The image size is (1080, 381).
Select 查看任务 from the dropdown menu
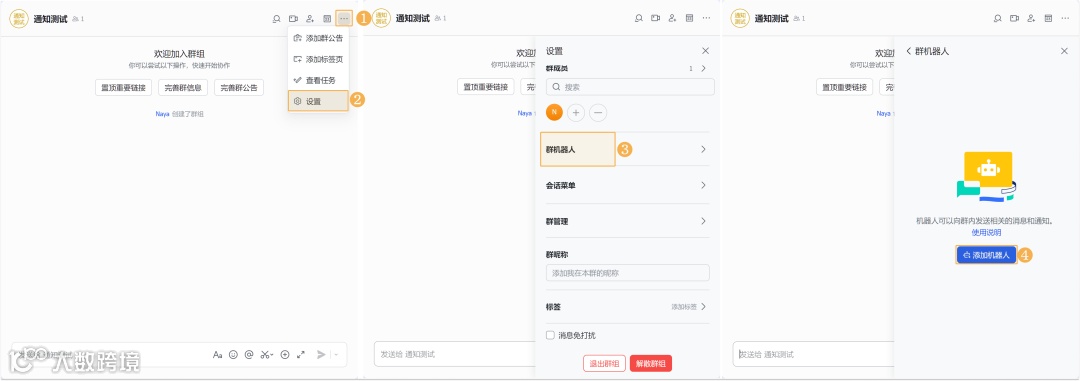[318, 81]
